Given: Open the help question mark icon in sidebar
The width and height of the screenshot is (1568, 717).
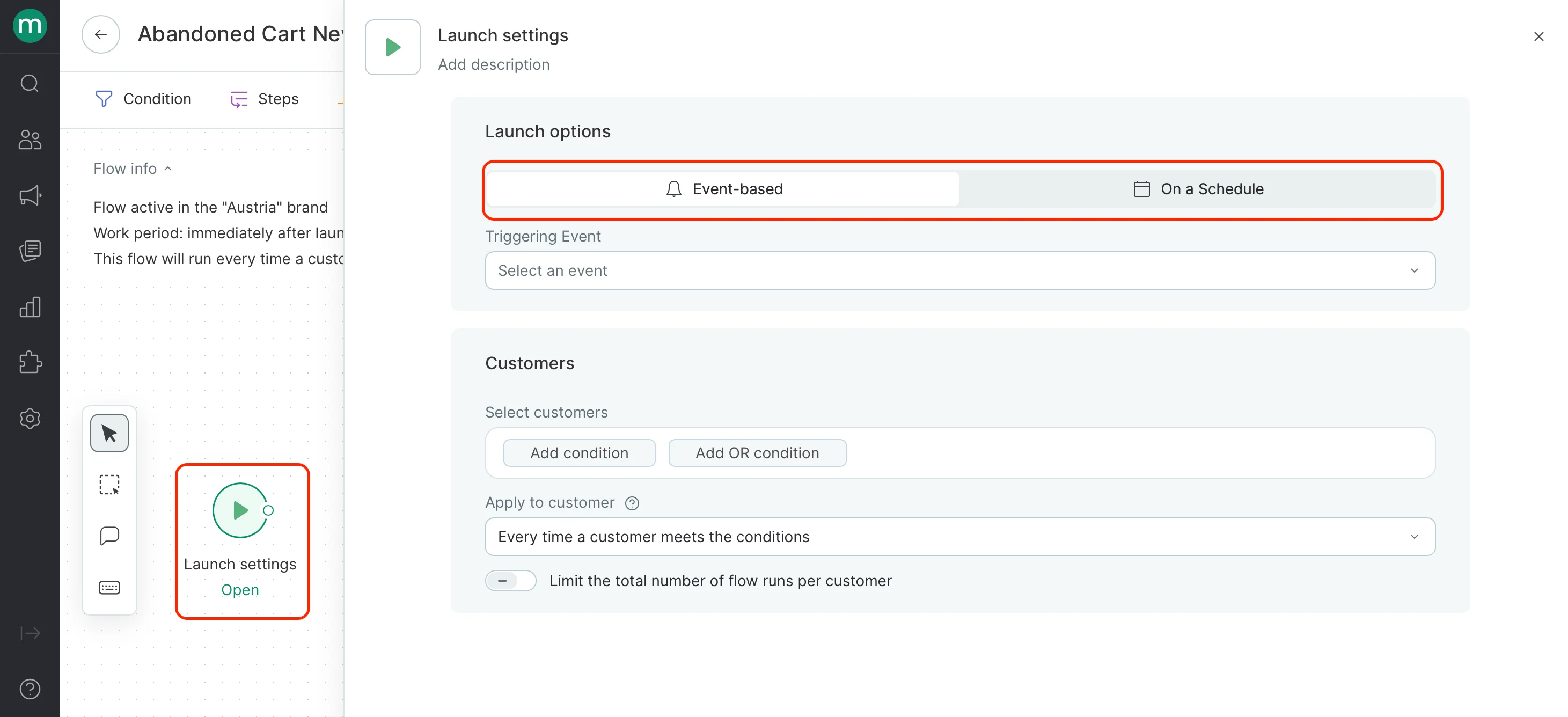Looking at the screenshot, I should 30,689.
